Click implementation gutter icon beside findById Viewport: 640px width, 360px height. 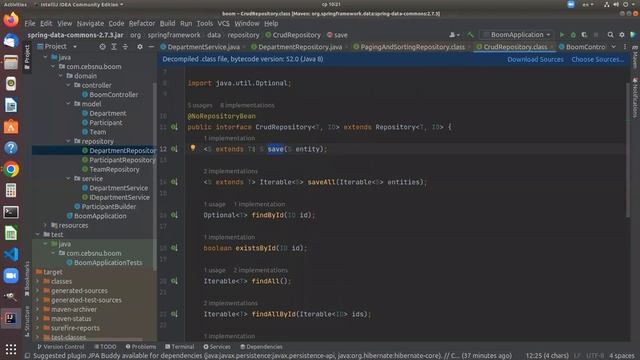[x=174, y=215]
